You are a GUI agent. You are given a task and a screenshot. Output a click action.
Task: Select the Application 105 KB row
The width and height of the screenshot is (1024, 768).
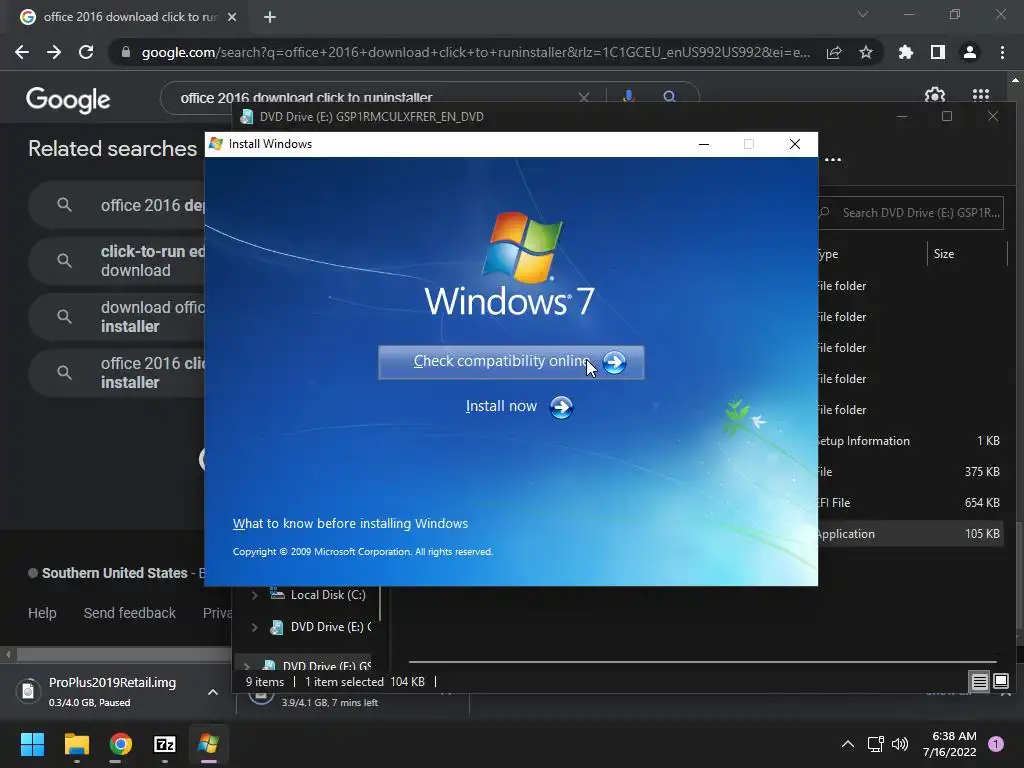910,534
